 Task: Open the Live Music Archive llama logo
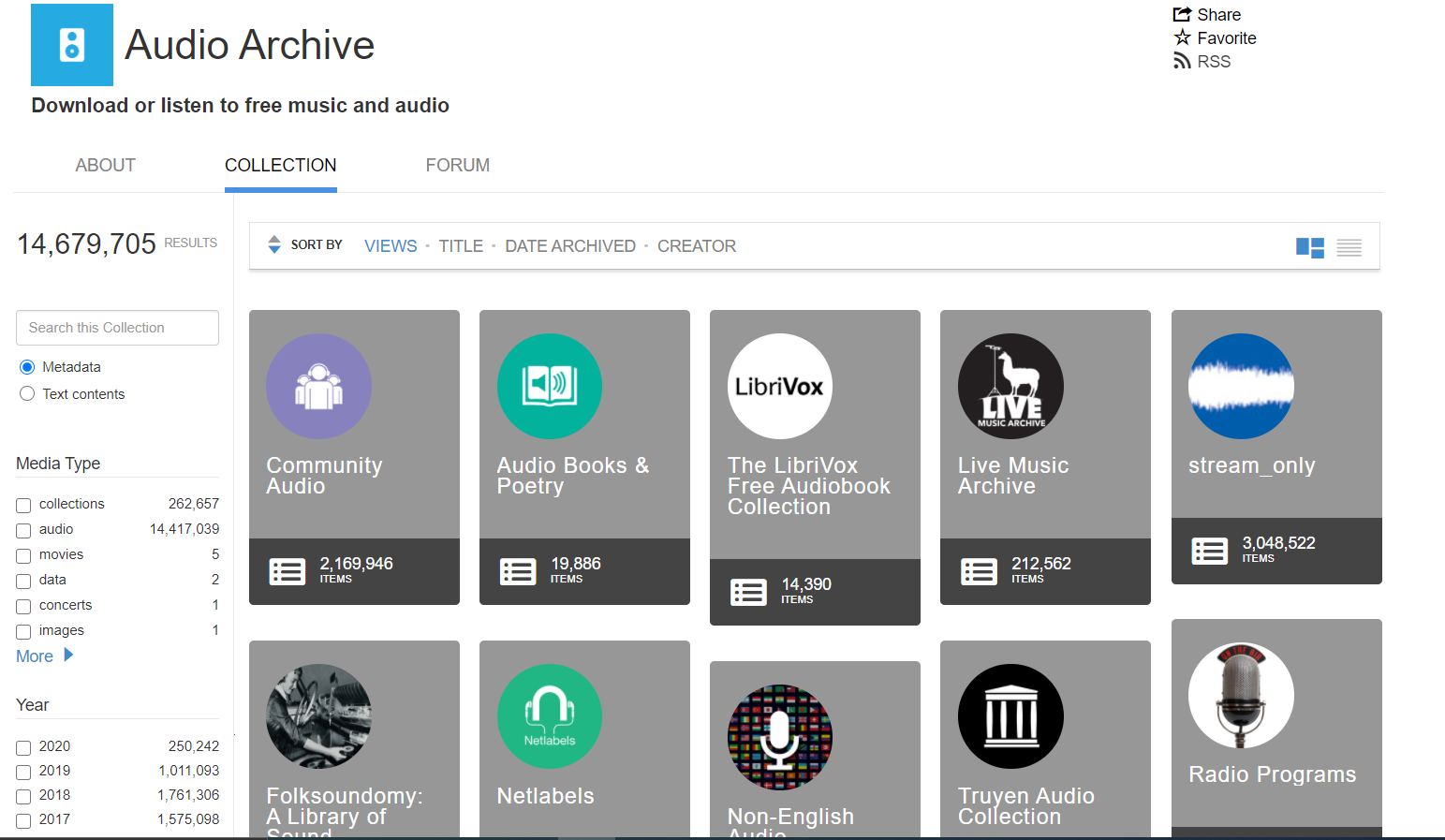tap(1010, 386)
